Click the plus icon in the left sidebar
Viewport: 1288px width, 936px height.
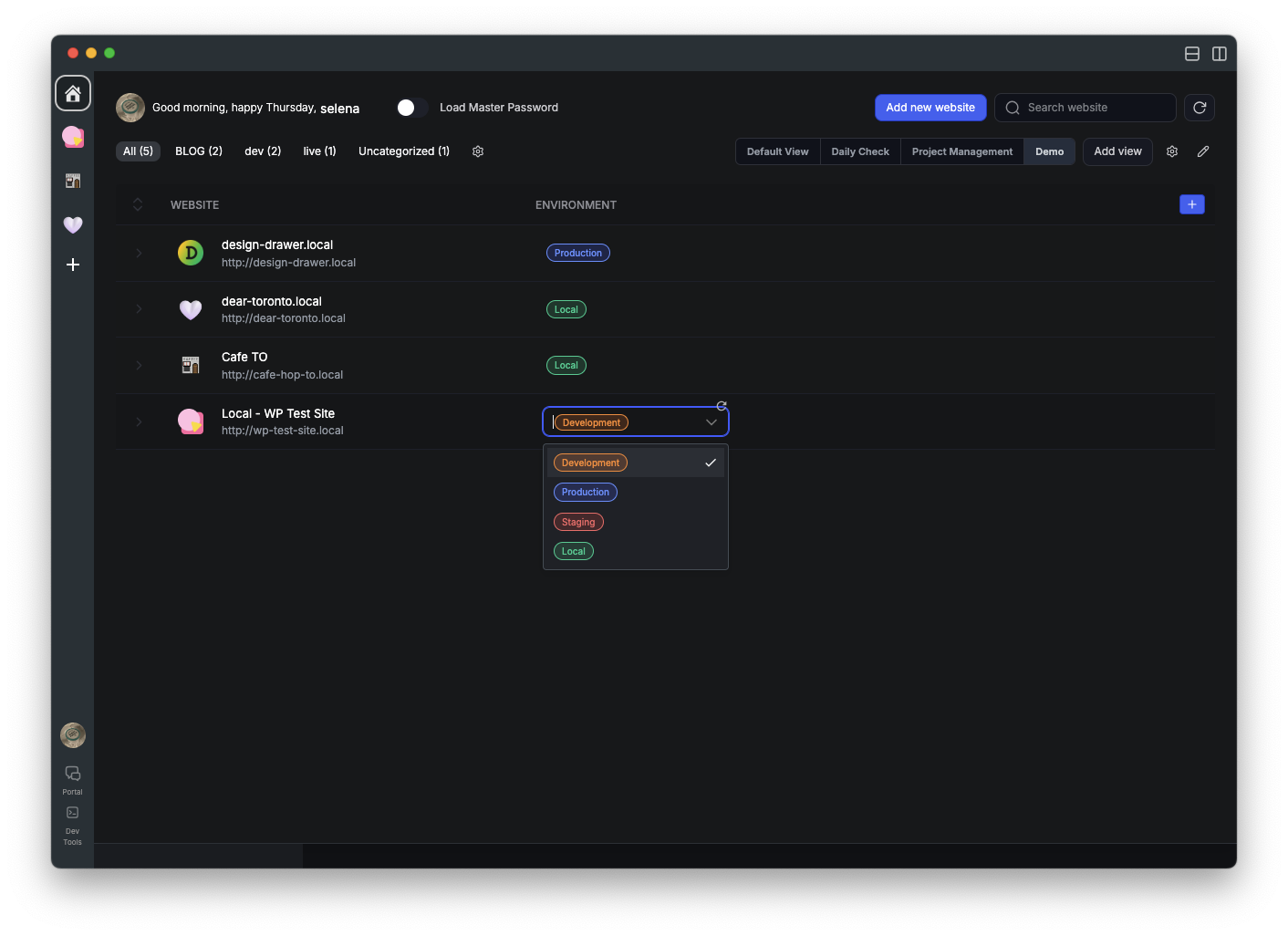coord(73,265)
